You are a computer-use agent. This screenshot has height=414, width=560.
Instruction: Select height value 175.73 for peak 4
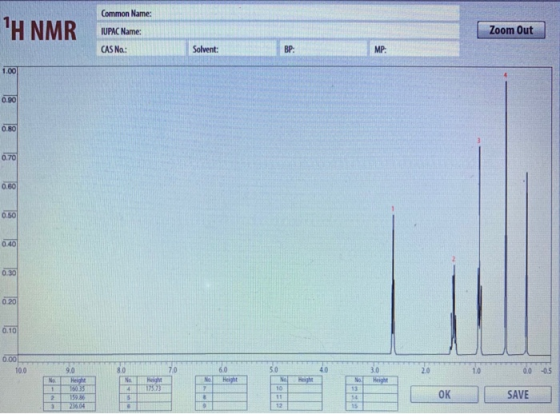point(154,389)
